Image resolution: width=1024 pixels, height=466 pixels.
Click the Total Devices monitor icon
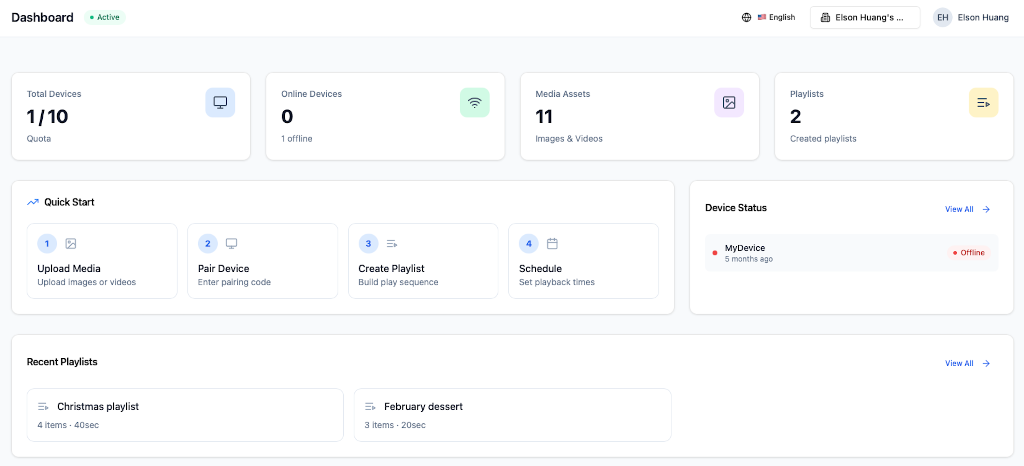point(220,102)
